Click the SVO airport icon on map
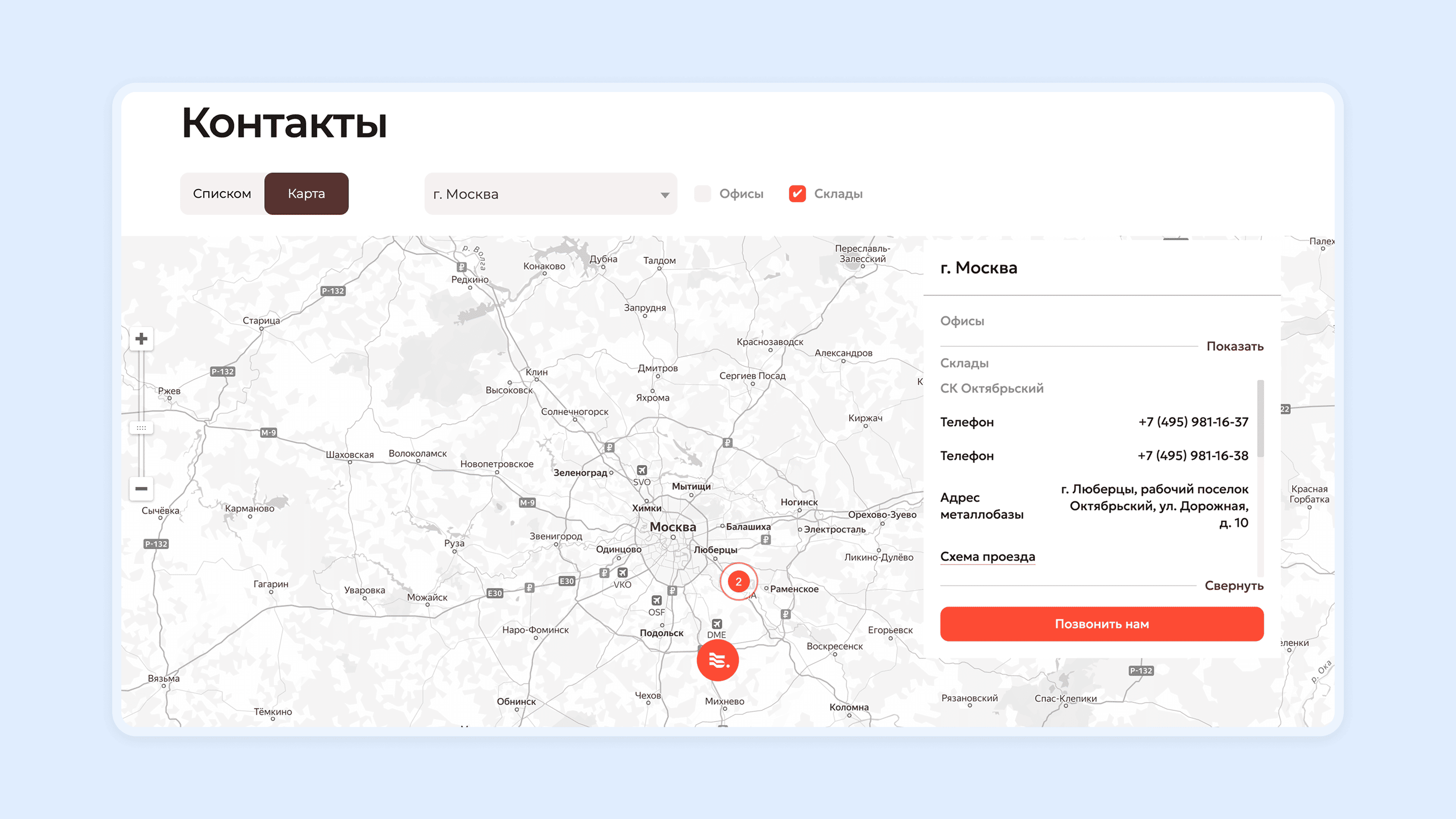1456x819 pixels. 642,470
